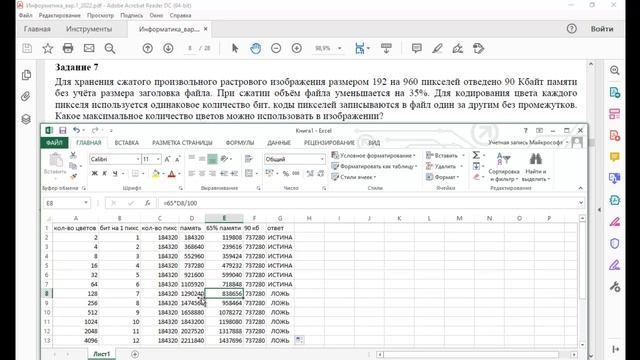Click the AutoSum sigma icon
640x360 pixels.
476,155
